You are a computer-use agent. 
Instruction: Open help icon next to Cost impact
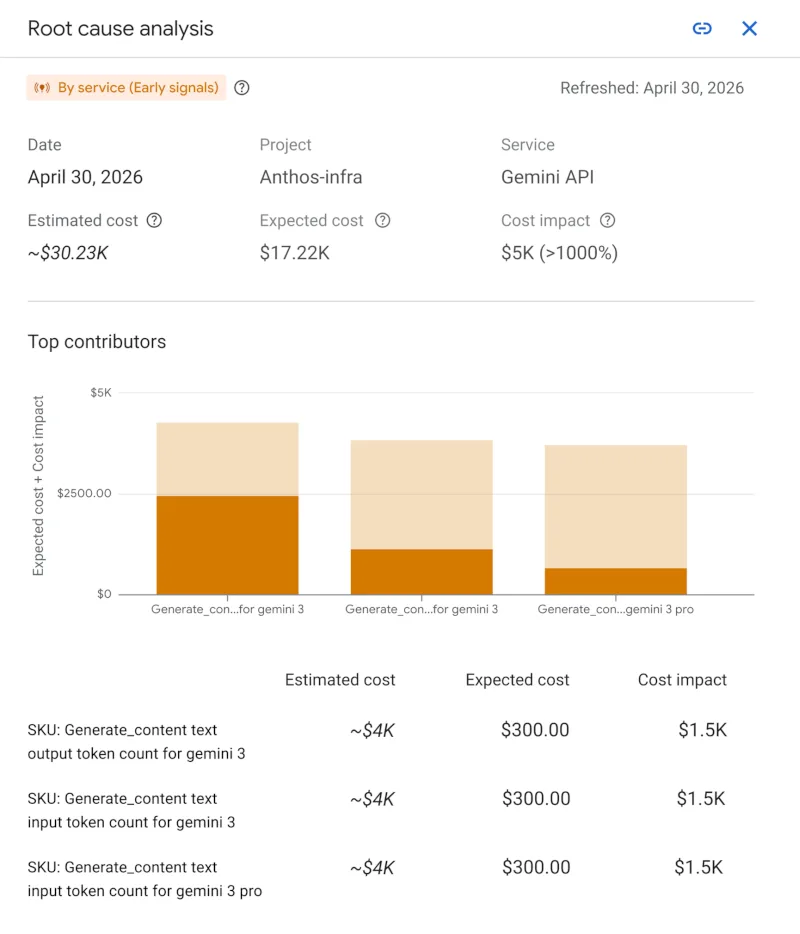coord(607,220)
